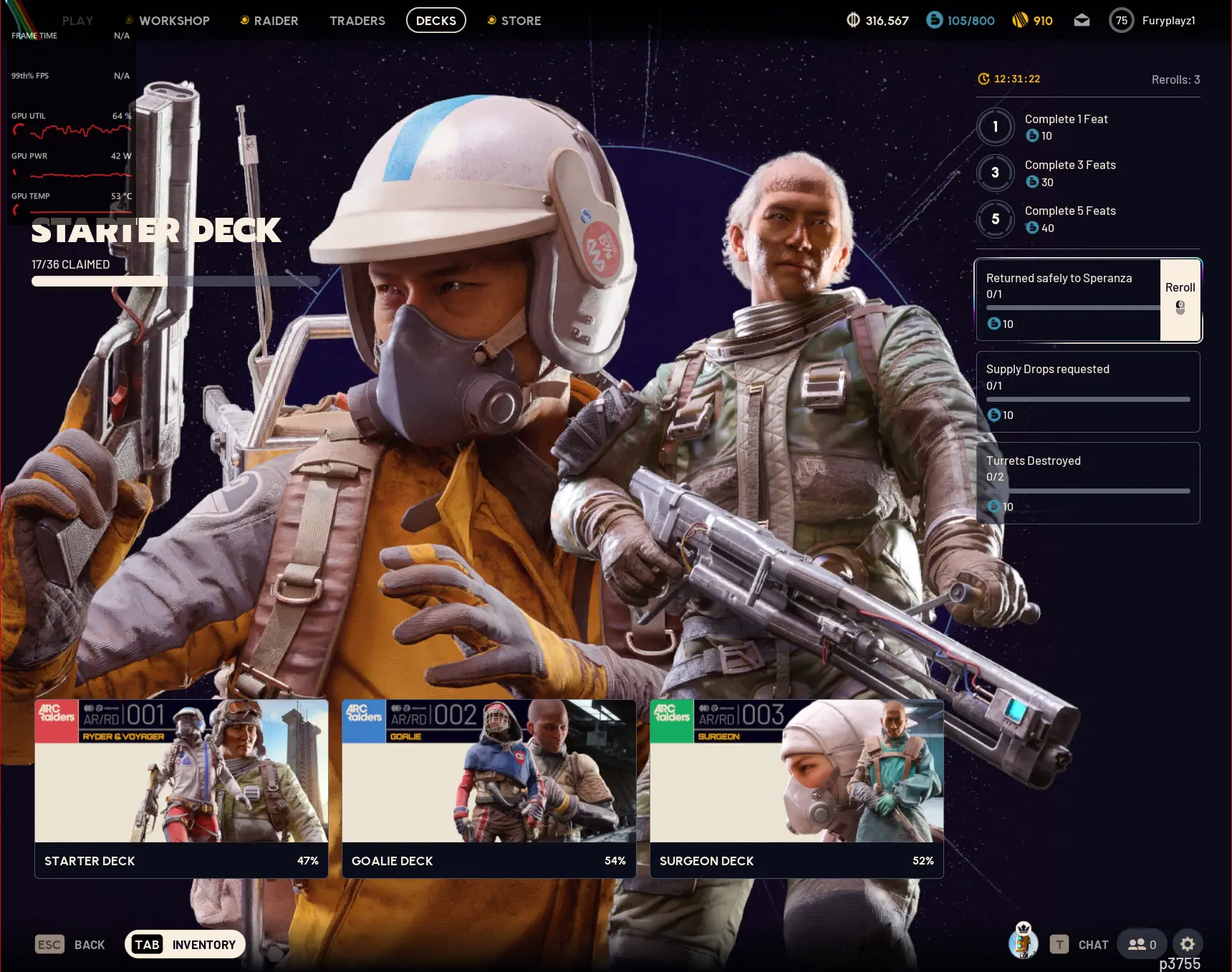Screen dimensions: 1232x972
Task: Click the Furyplayz1 username
Action: tap(1169, 21)
